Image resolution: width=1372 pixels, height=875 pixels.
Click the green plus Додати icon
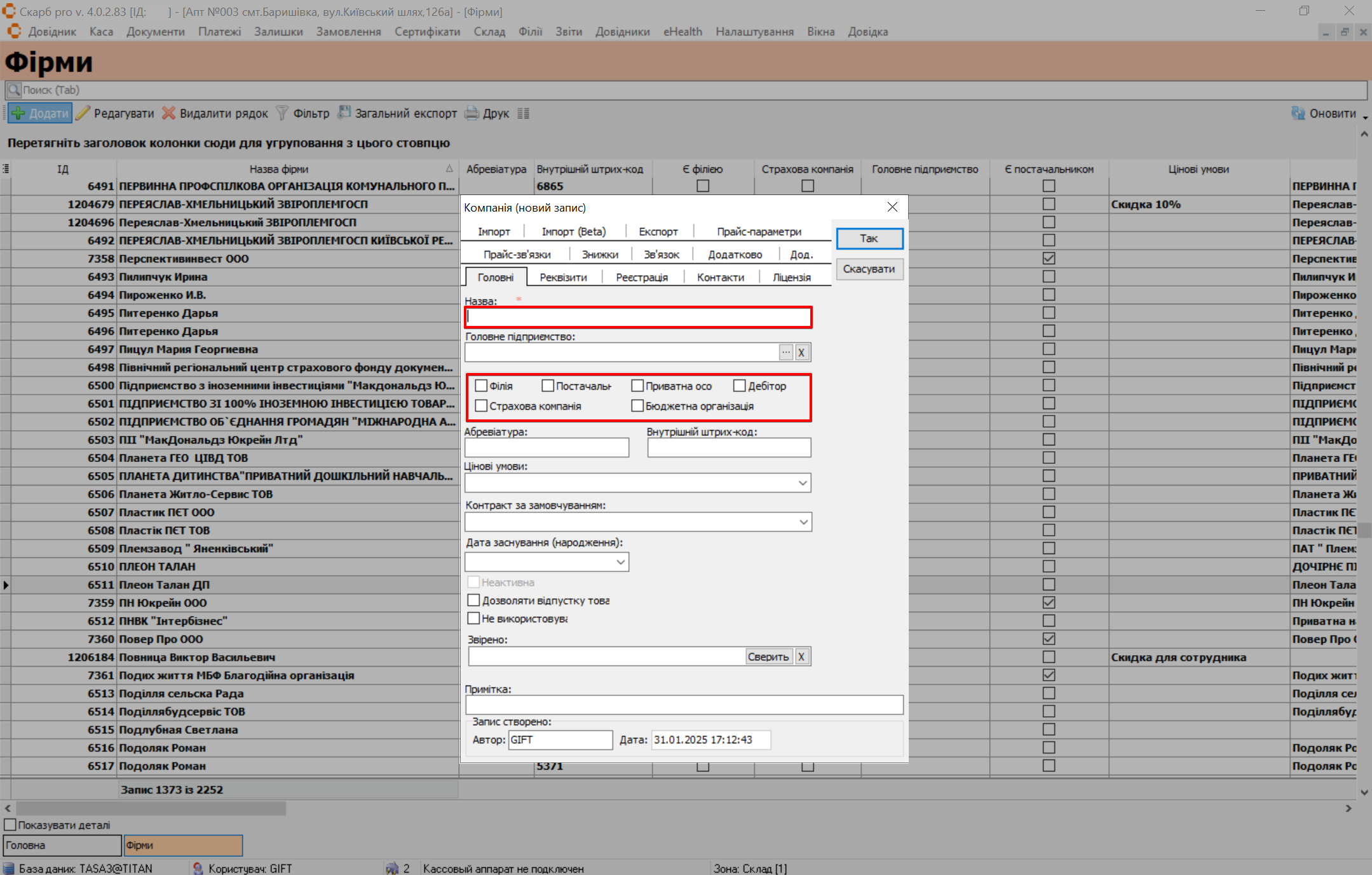point(18,113)
